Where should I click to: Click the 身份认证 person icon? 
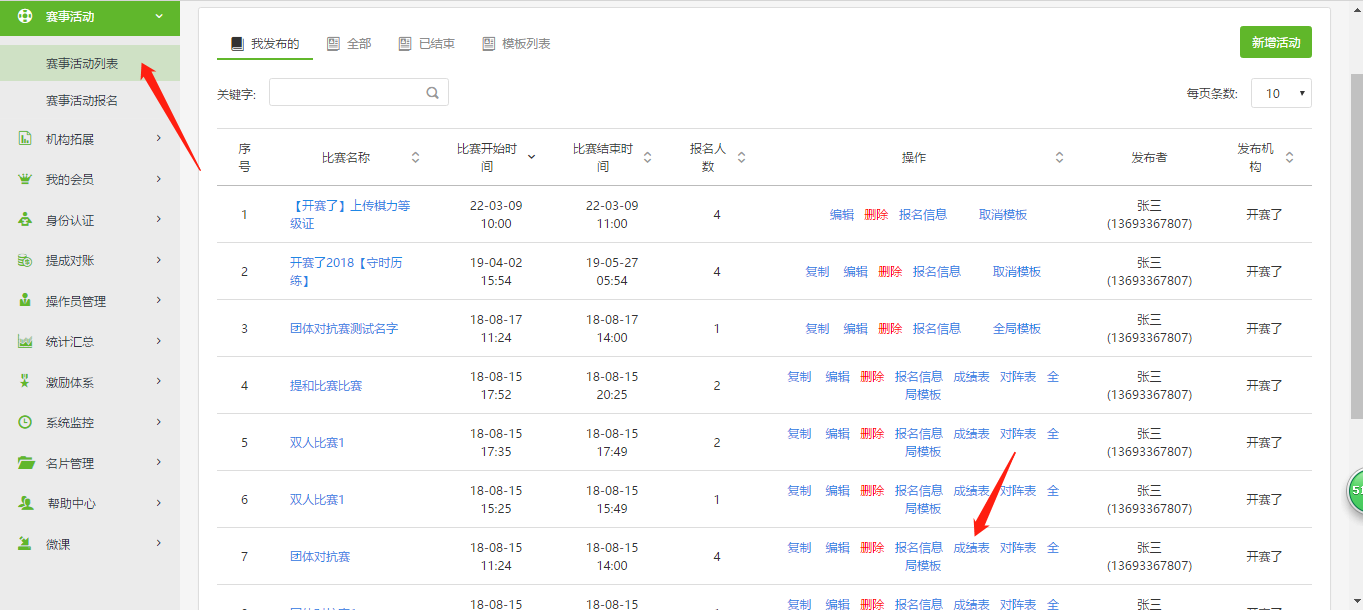(26, 220)
